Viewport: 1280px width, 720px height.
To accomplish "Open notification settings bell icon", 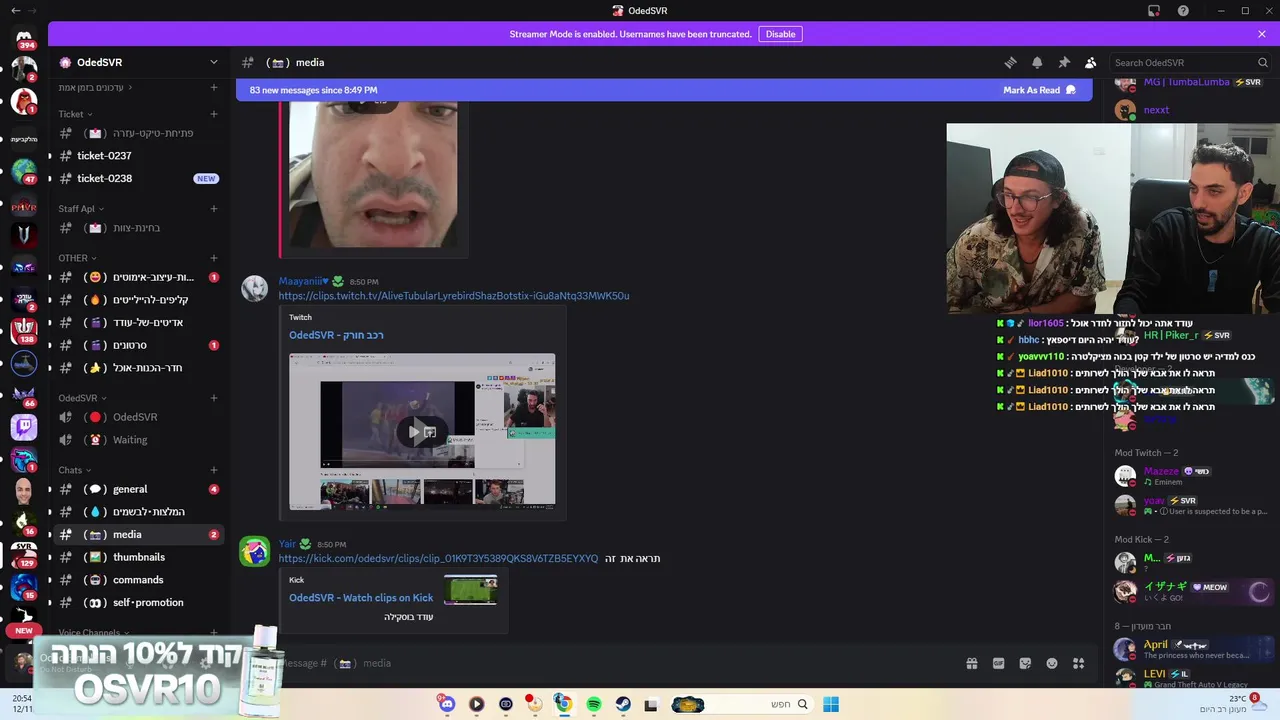I will (1037, 62).
